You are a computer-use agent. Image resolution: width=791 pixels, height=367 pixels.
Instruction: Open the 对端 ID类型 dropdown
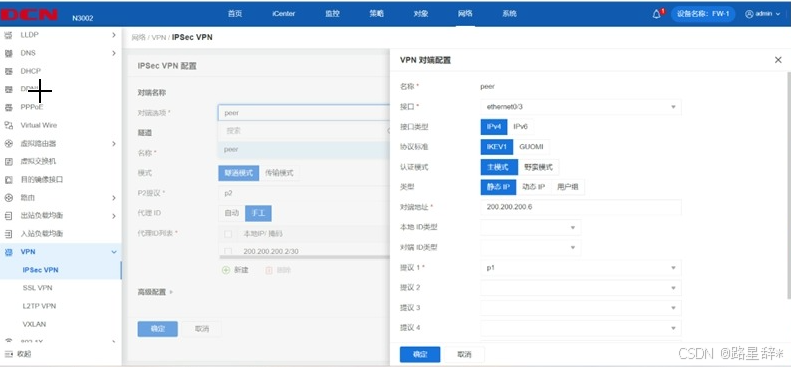click(531, 248)
